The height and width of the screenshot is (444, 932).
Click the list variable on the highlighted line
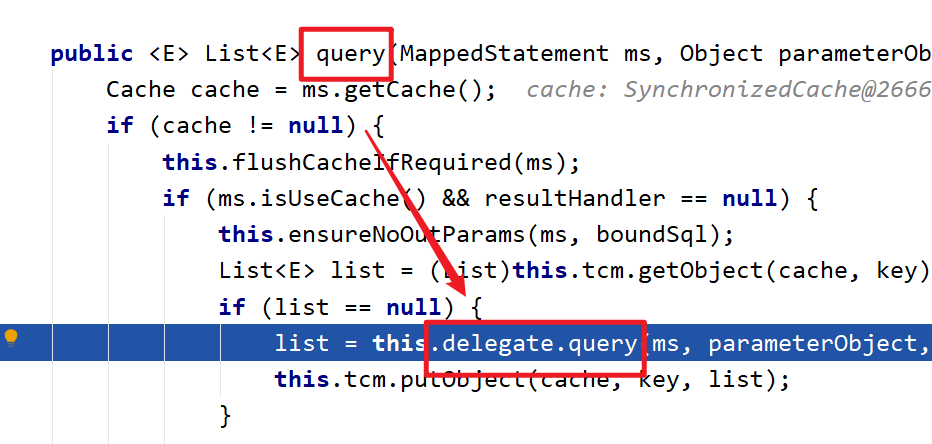[301, 344]
